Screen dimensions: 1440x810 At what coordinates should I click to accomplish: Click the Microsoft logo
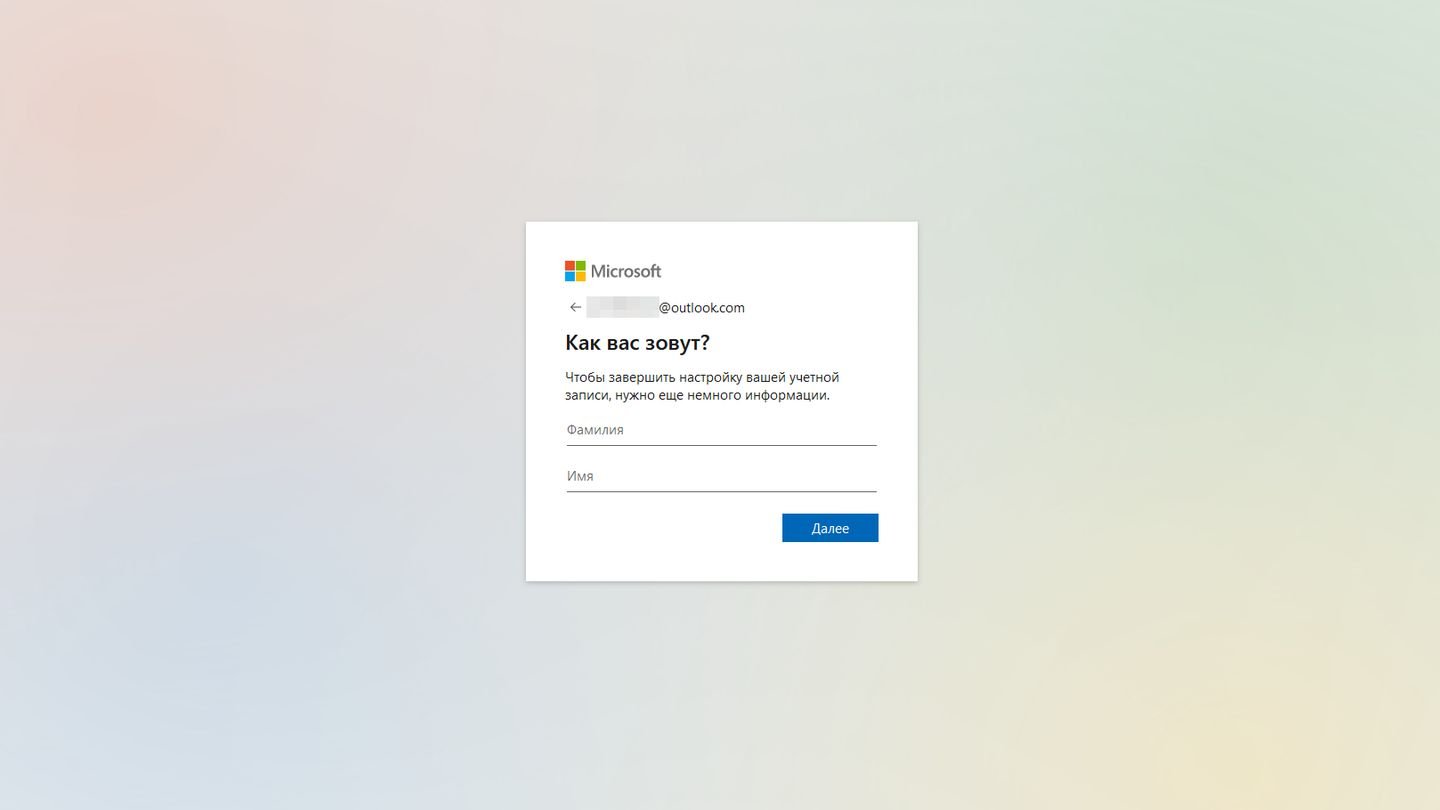tap(613, 271)
